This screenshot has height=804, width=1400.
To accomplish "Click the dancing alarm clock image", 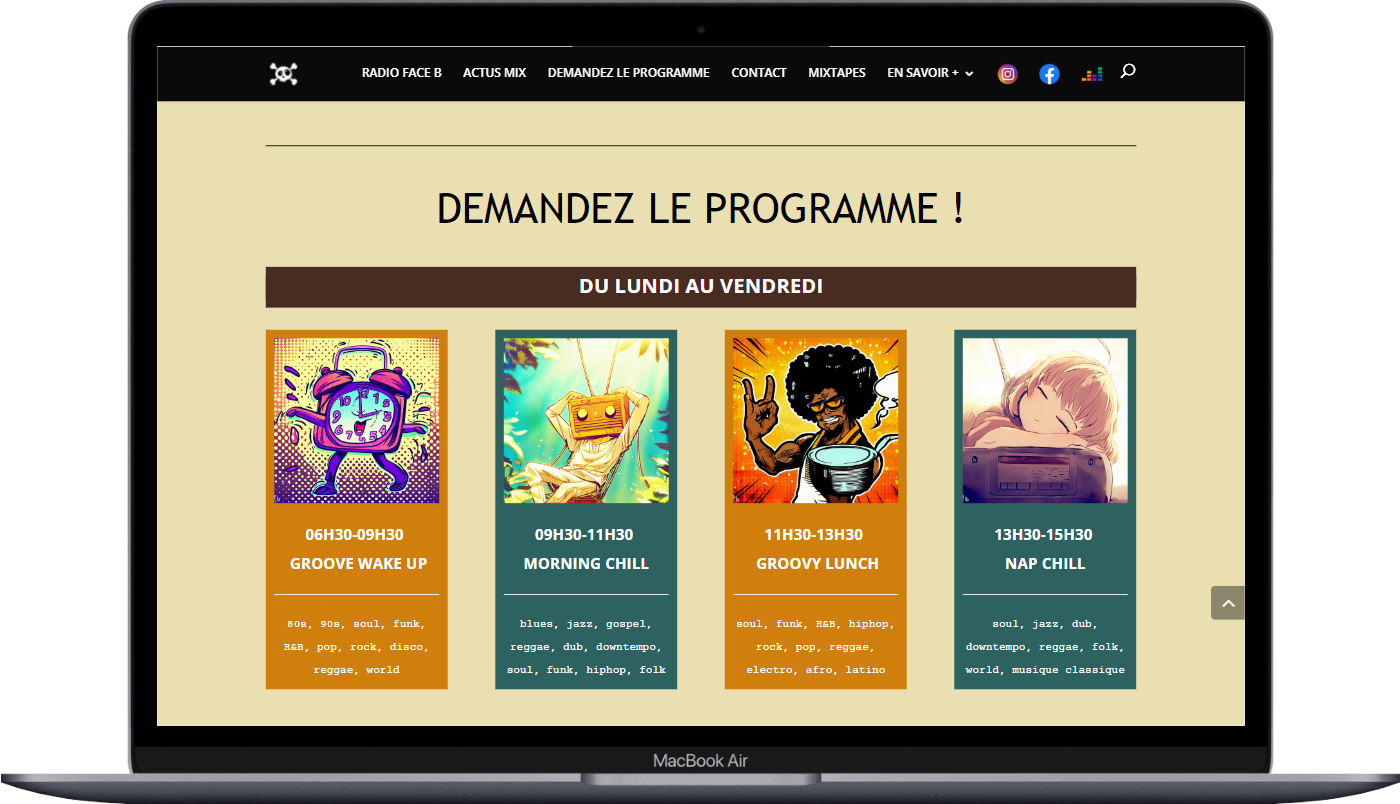I will point(357,420).
